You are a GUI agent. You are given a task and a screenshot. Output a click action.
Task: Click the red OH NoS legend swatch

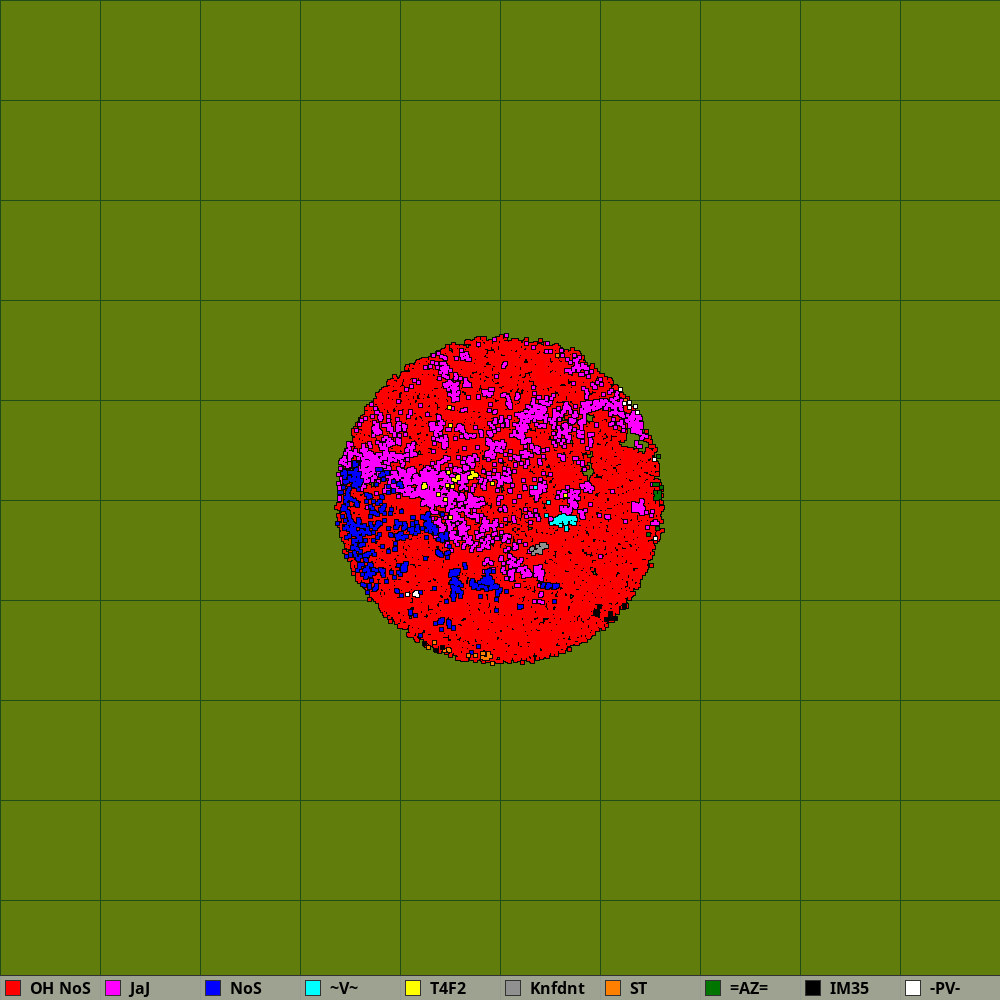pyautogui.click(x=13, y=988)
